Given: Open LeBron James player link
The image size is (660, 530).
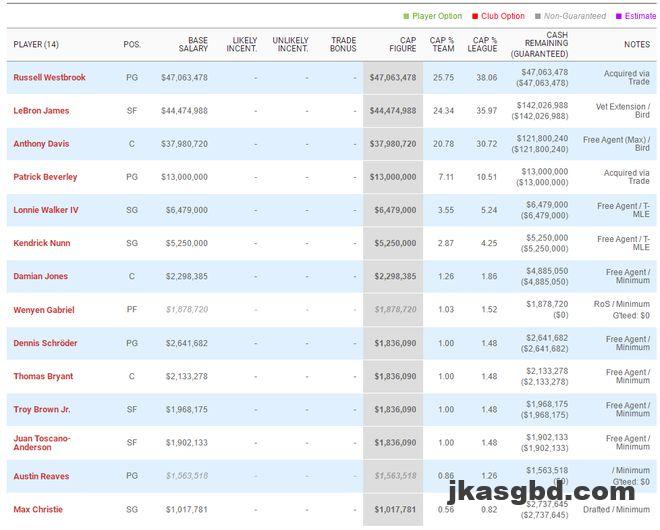Looking at the screenshot, I should [42, 111].
